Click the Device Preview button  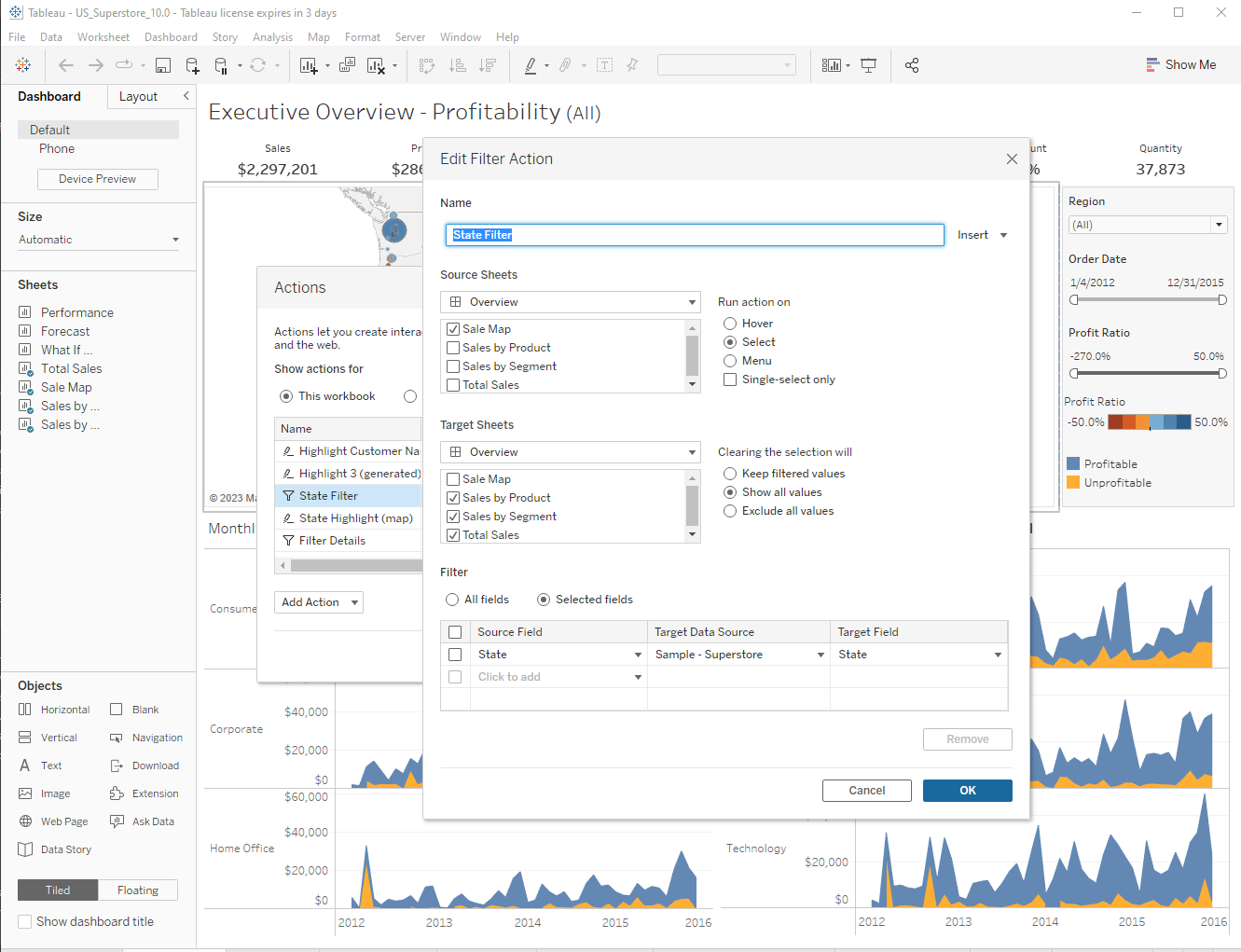pyautogui.click(x=97, y=177)
